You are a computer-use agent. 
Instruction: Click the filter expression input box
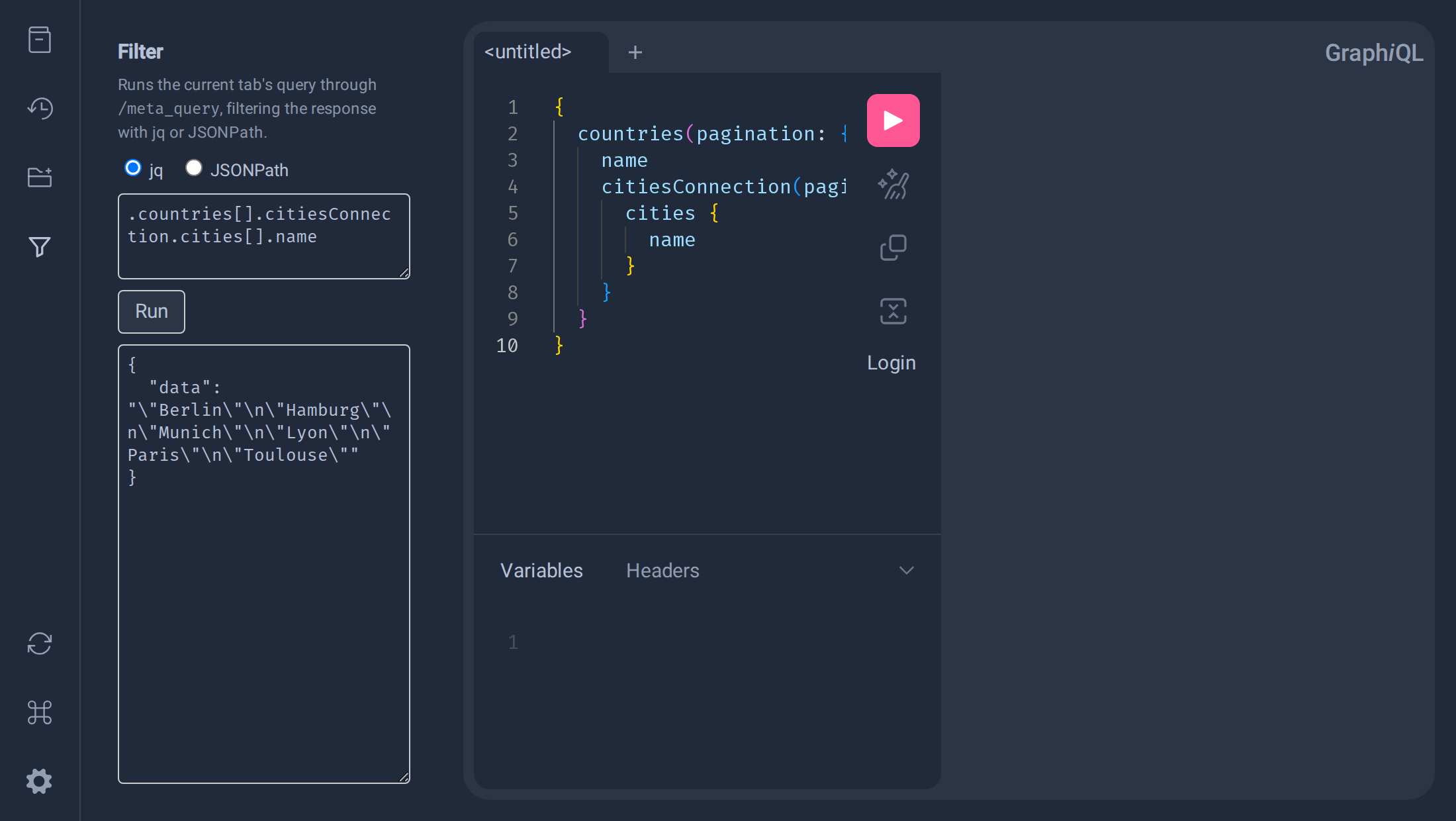[264, 236]
